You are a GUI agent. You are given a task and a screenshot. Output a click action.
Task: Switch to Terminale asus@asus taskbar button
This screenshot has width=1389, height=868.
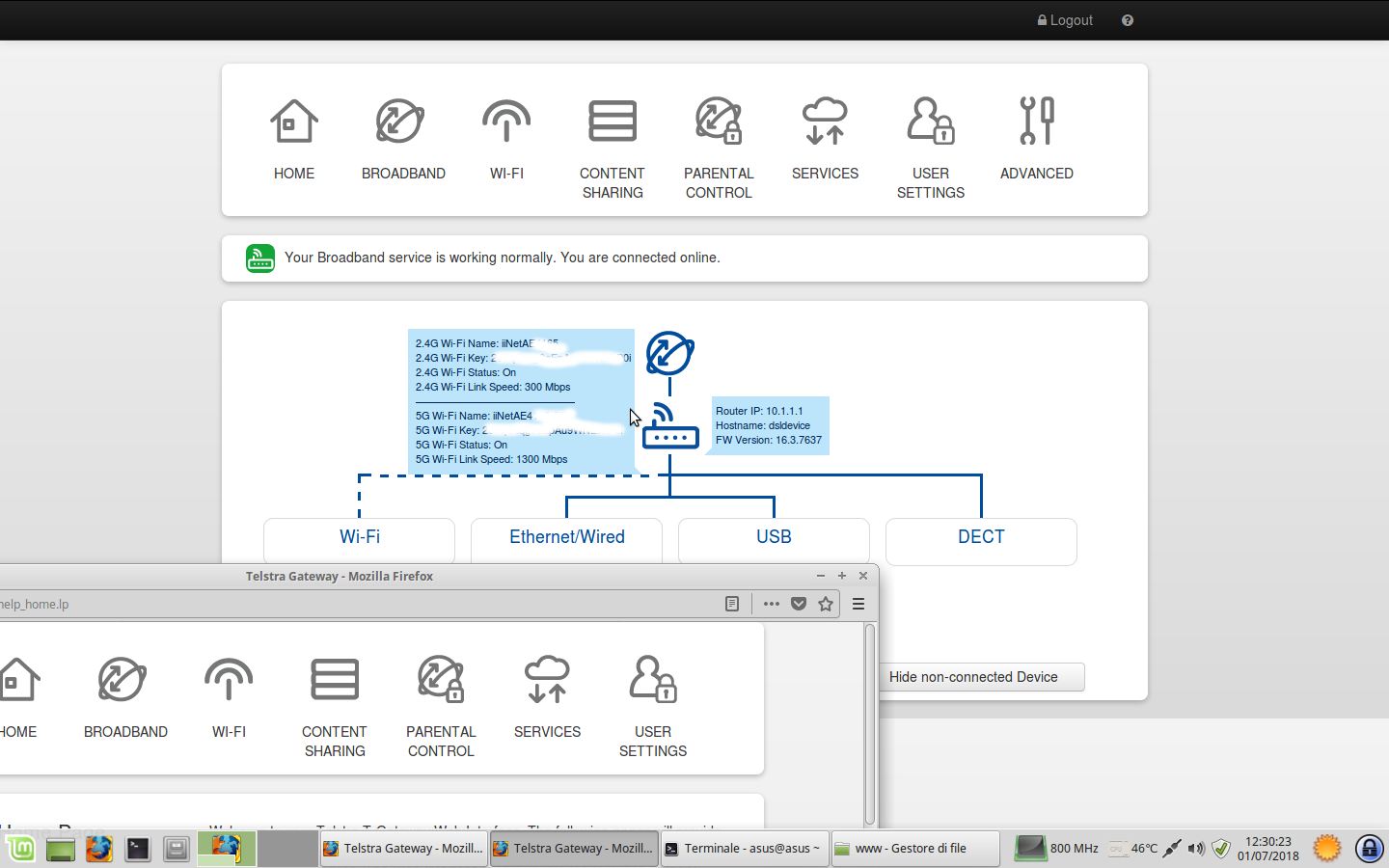click(744, 849)
